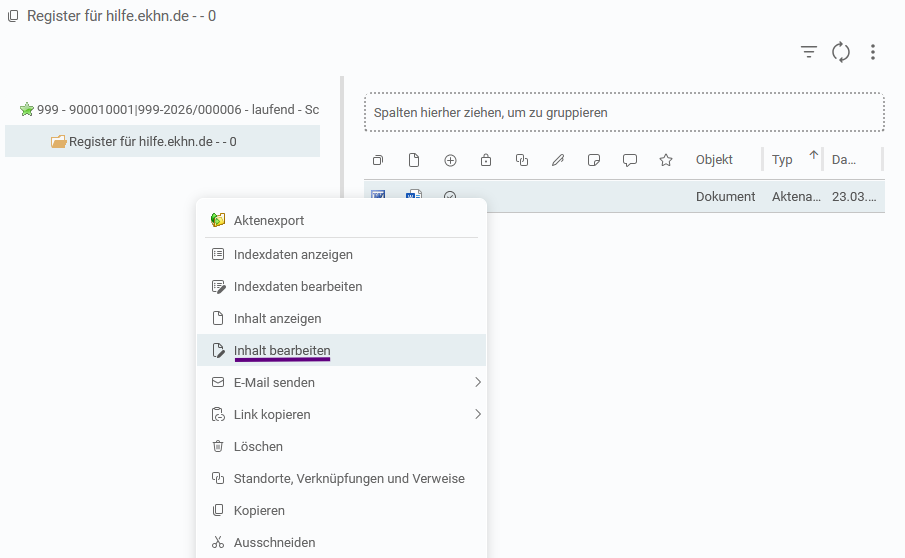Open Standorte, Verknüpfungen und Verweise
Image resolution: width=905 pixels, height=558 pixels.
tap(342, 478)
